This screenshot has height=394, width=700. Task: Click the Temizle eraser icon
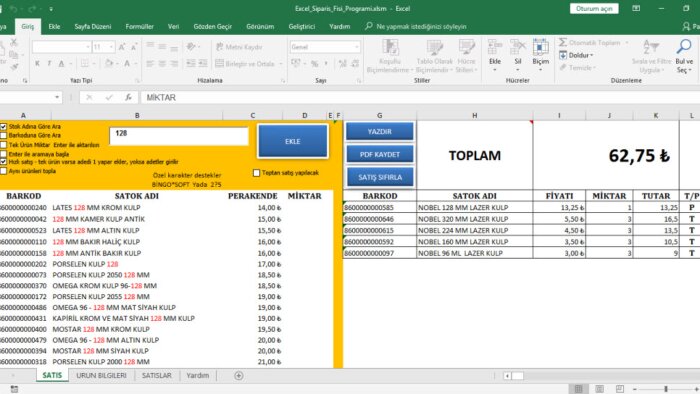562,67
